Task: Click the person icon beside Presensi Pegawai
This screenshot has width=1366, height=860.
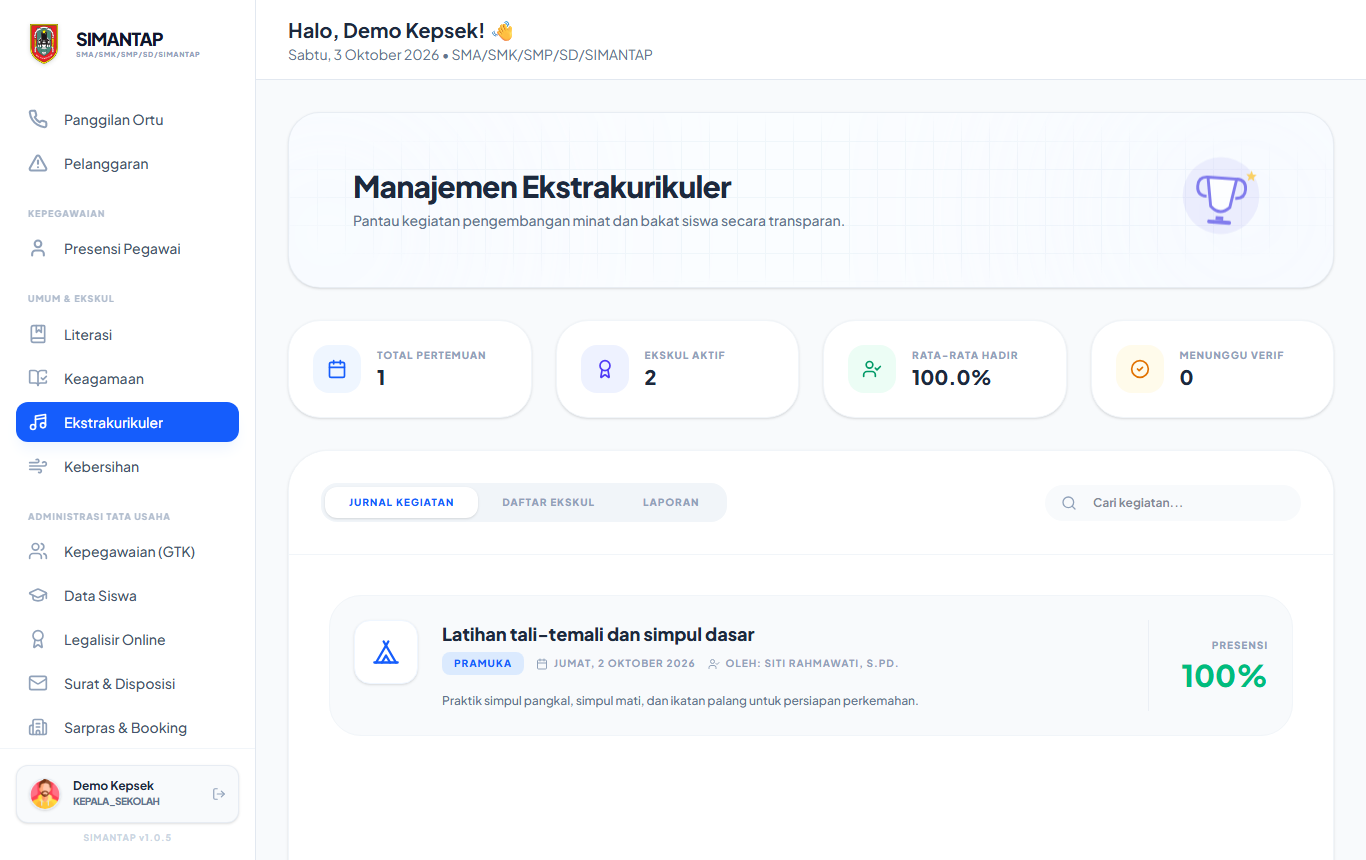Action: [x=38, y=249]
